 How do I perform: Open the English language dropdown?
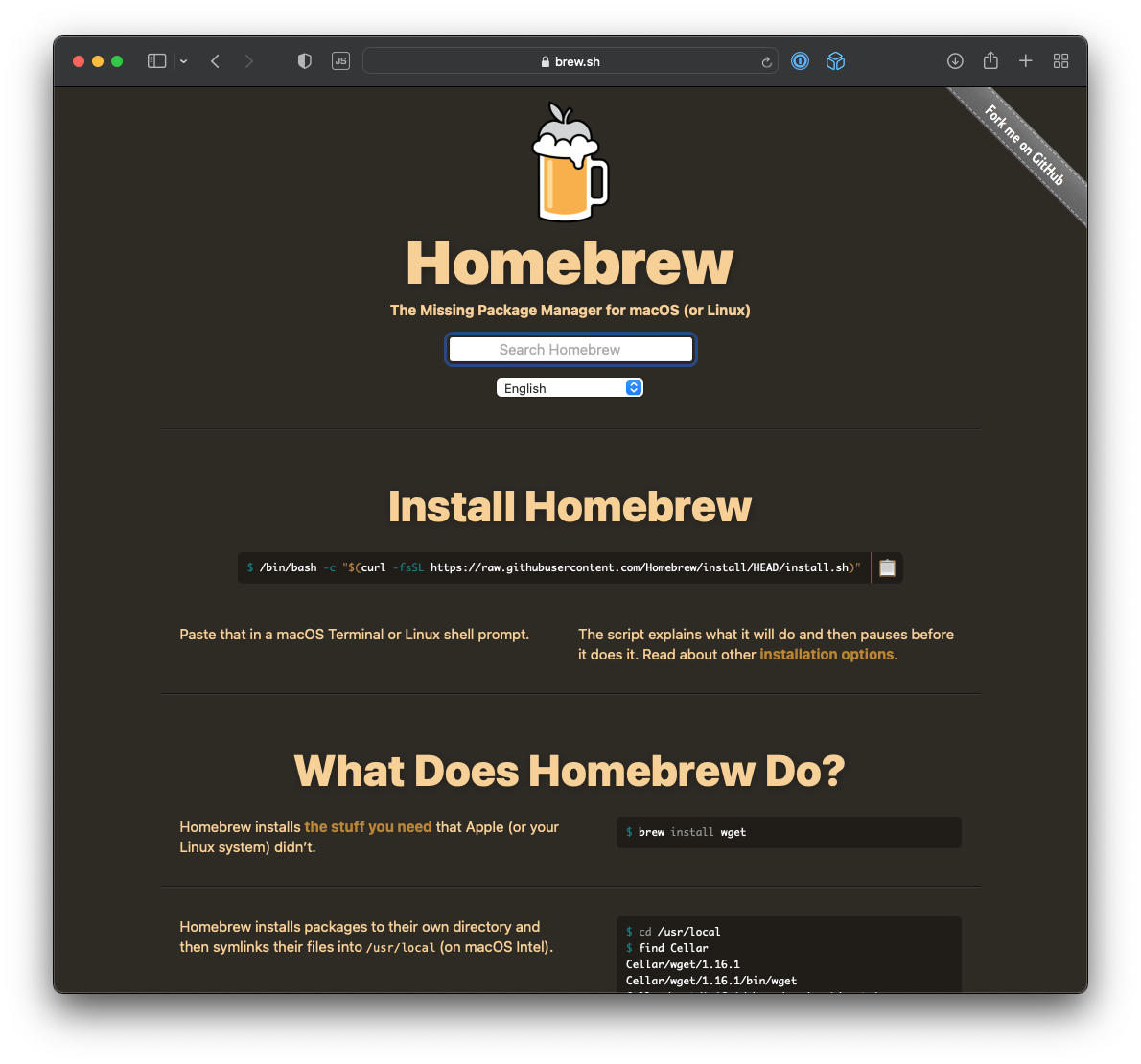[570, 388]
